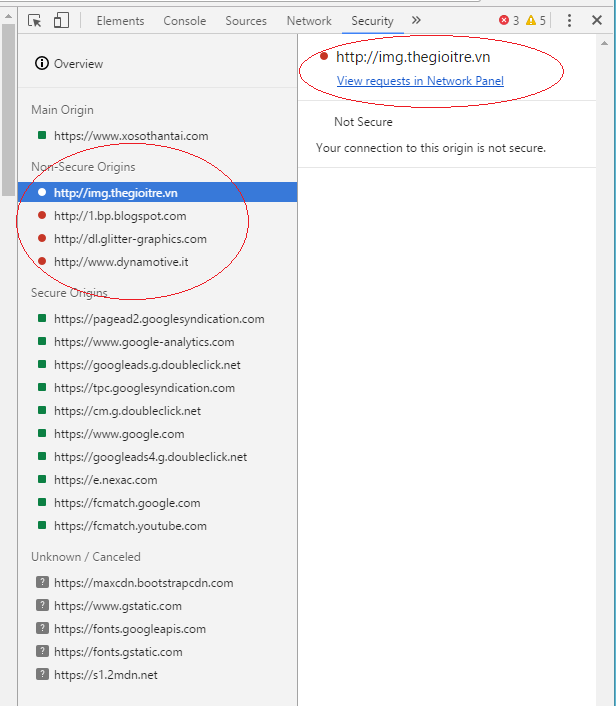Switch to the Console tab
The width and height of the screenshot is (616, 706).
184,20
